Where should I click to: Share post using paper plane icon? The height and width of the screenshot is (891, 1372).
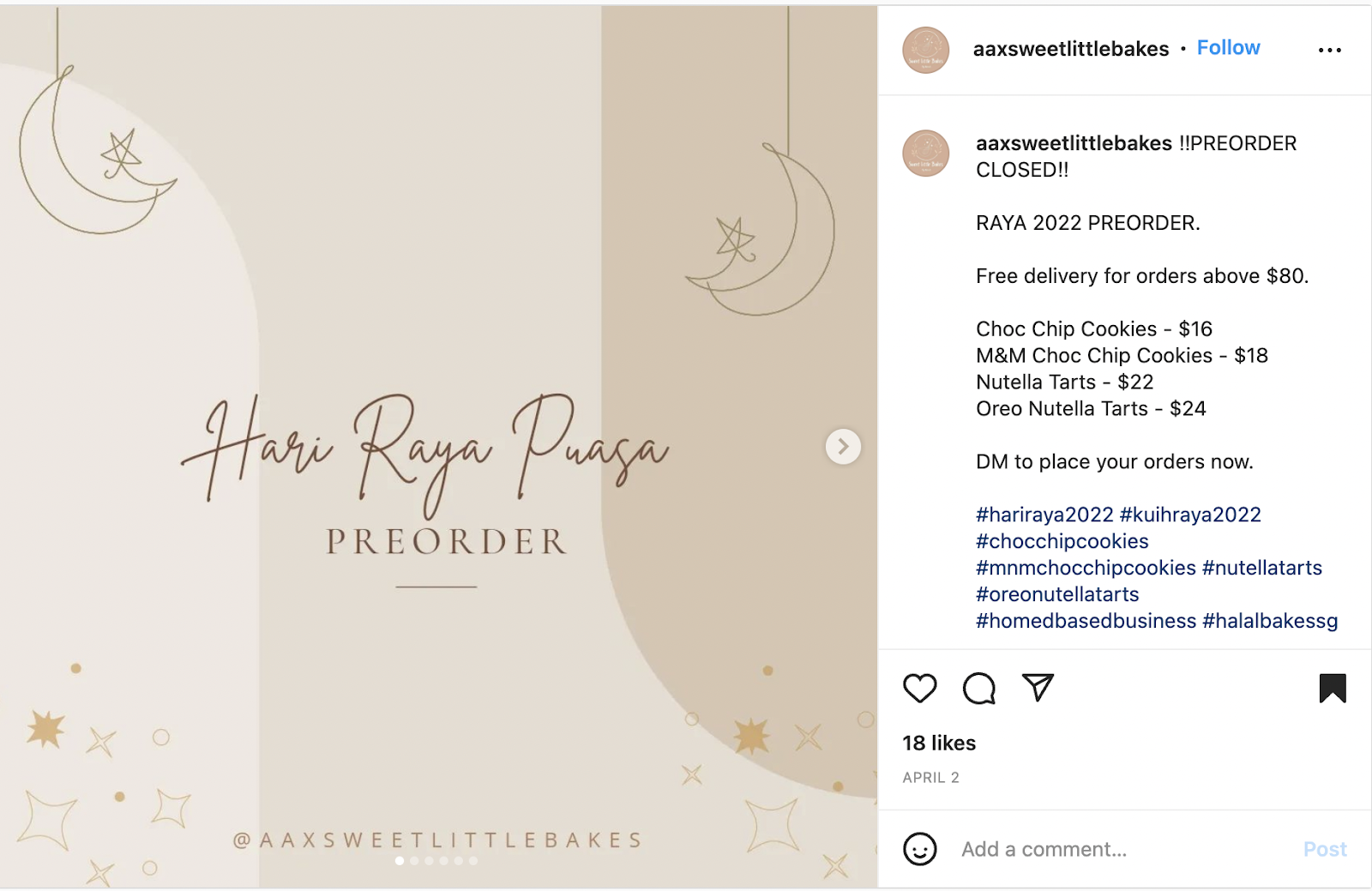(1038, 688)
